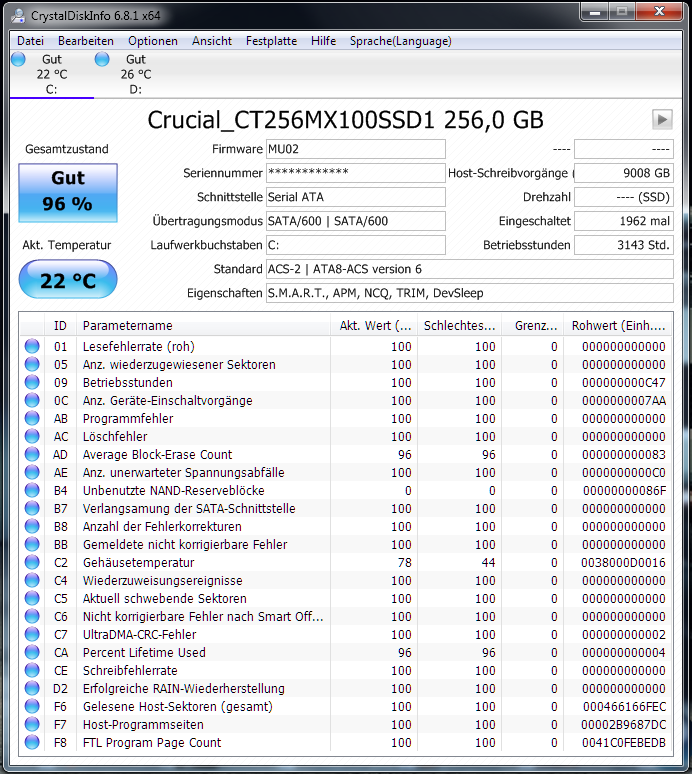Click the Firmware field MU02
Viewport: 692px width, 774px height.
pyautogui.click(x=355, y=149)
